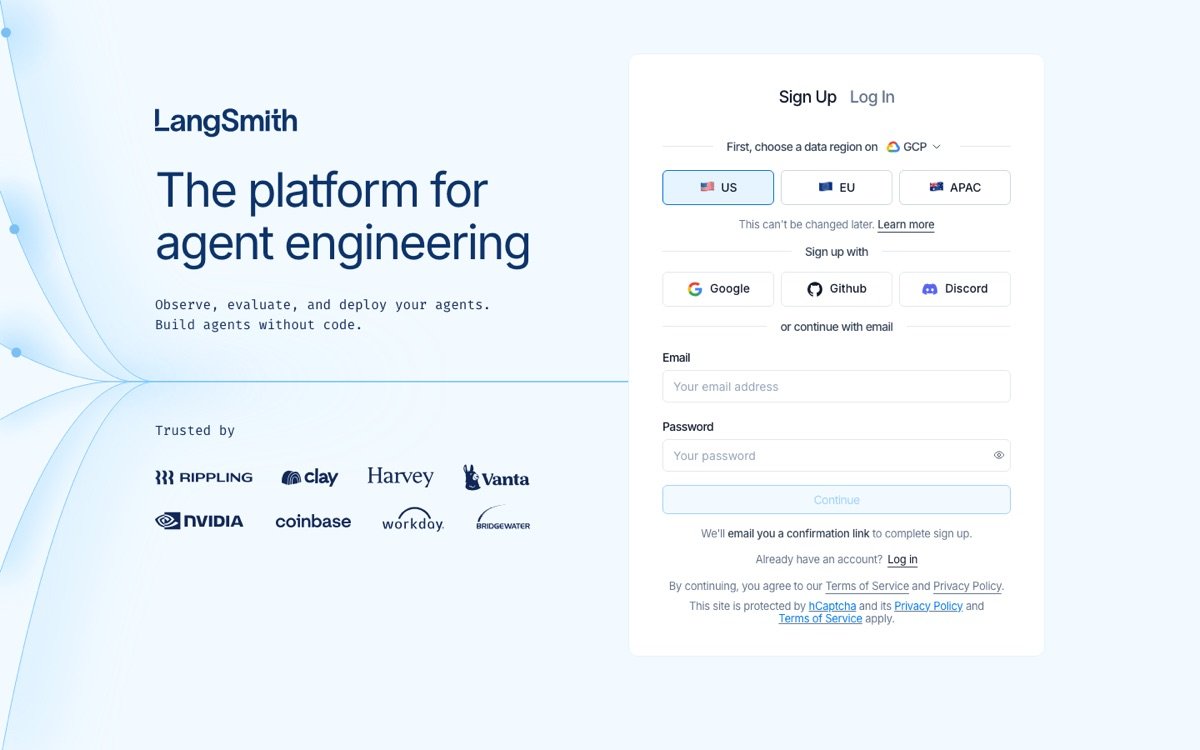Sign up with Discord
This screenshot has height=750, width=1200.
(x=955, y=289)
